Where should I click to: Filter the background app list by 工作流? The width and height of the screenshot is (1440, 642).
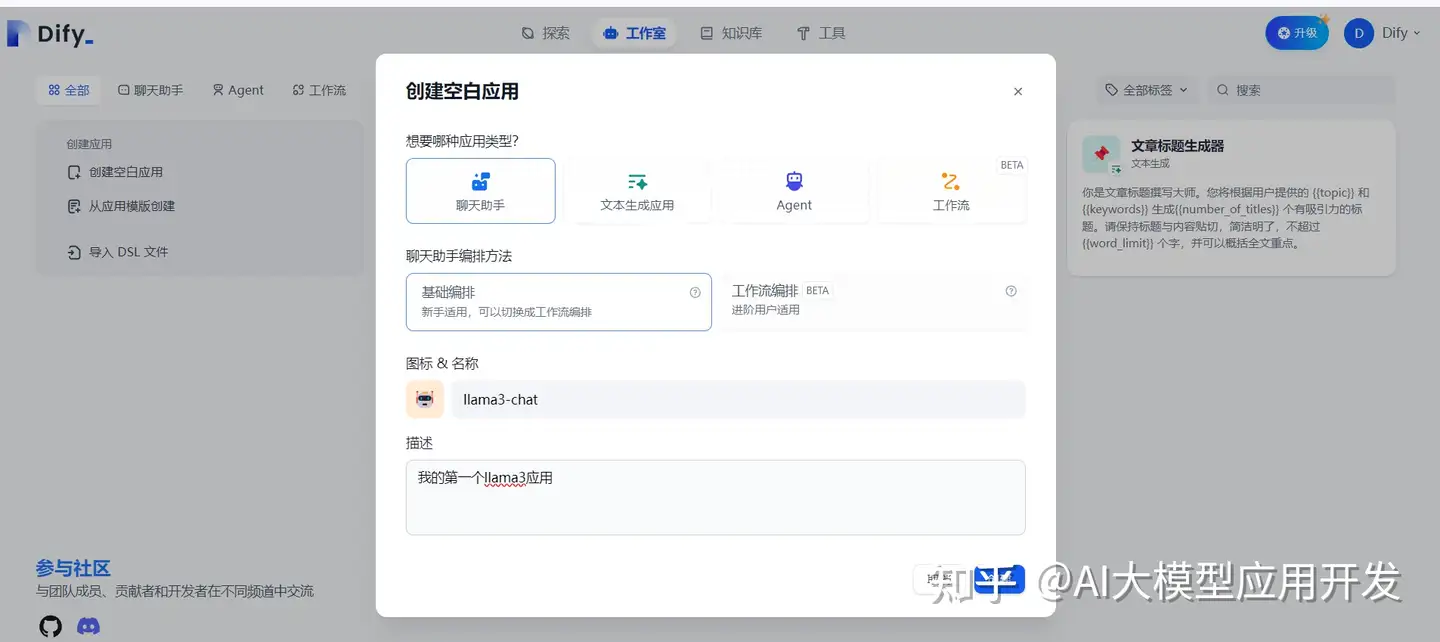coord(319,90)
